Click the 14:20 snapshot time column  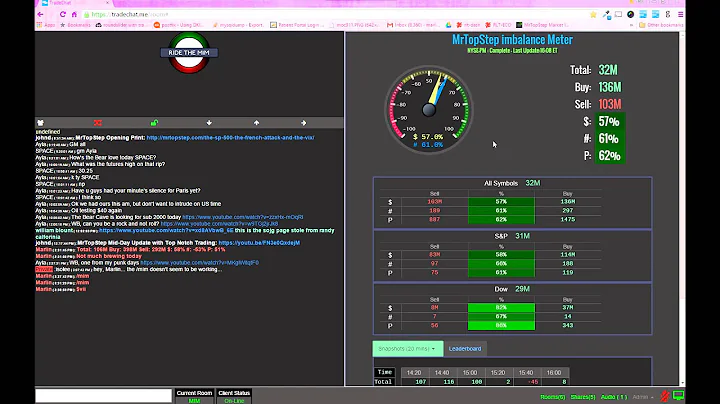[414, 373]
